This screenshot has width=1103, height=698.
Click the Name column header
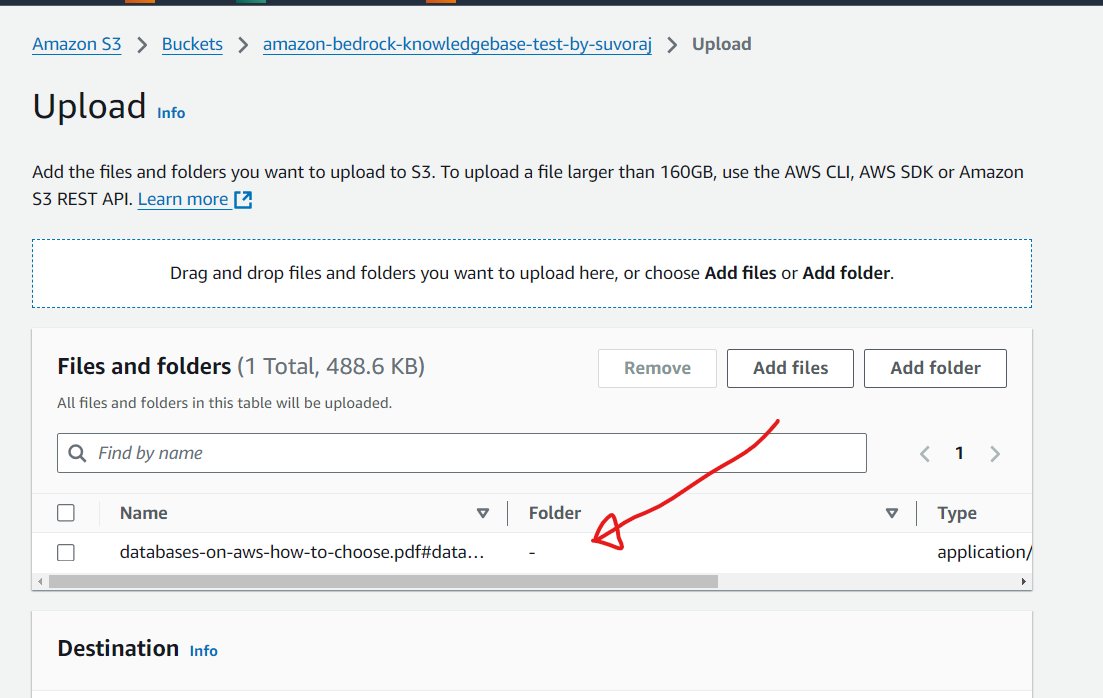(144, 513)
